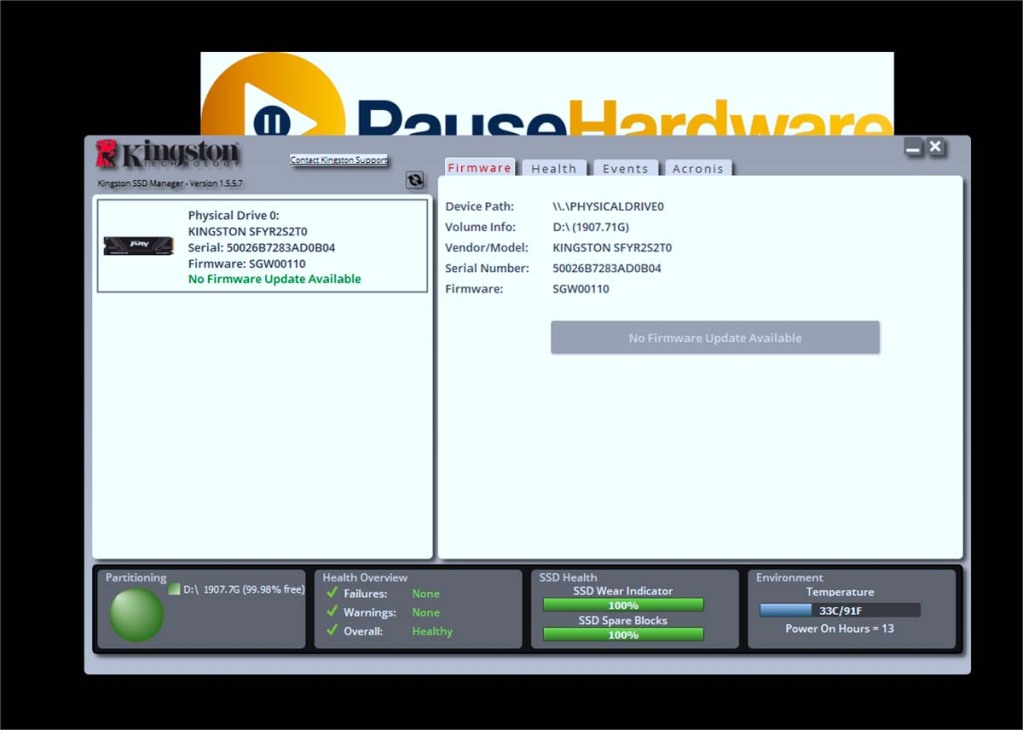Close the Kingston SSD Manager window
Viewport: 1023px width, 730px height.
(936, 147)
